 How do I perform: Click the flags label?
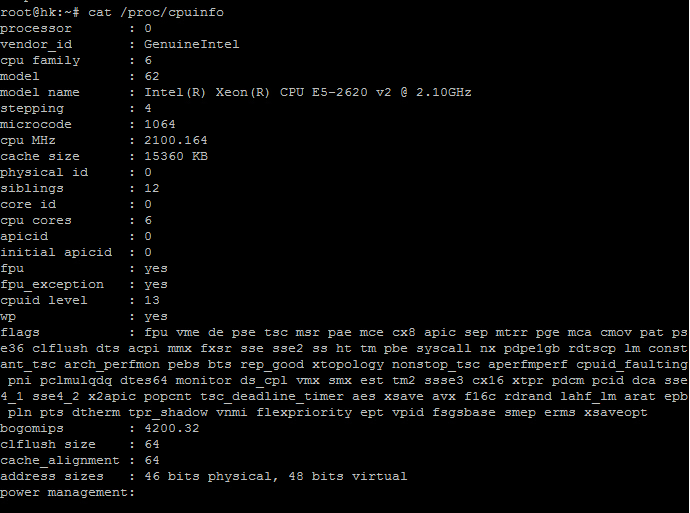point(20,333)
